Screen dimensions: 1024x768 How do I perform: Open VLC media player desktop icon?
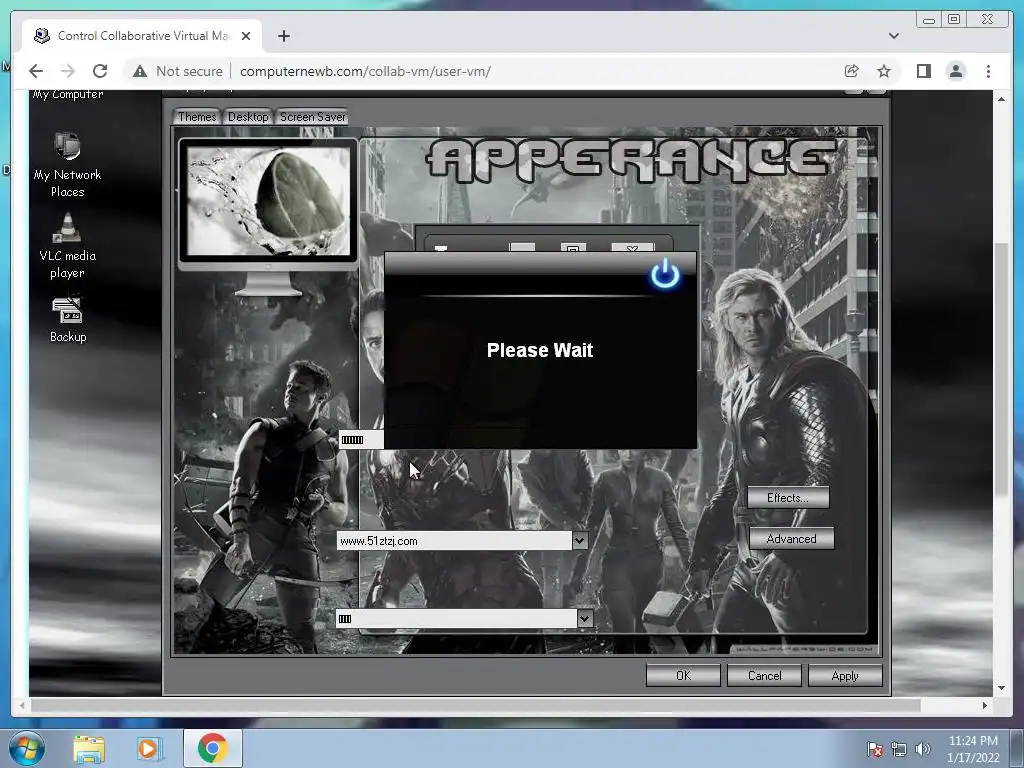[x=67, y=246]
